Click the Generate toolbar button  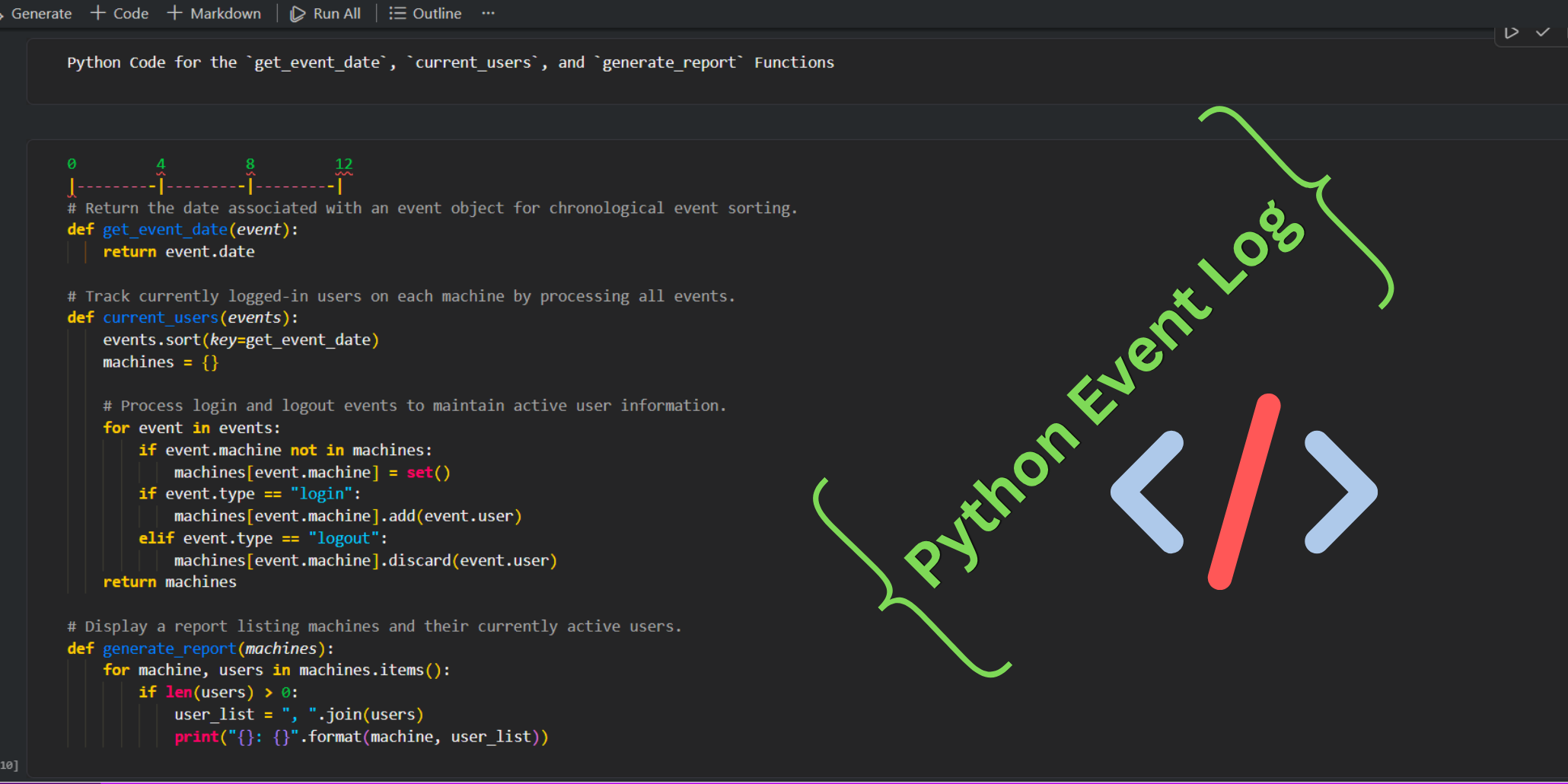[37, 14]
